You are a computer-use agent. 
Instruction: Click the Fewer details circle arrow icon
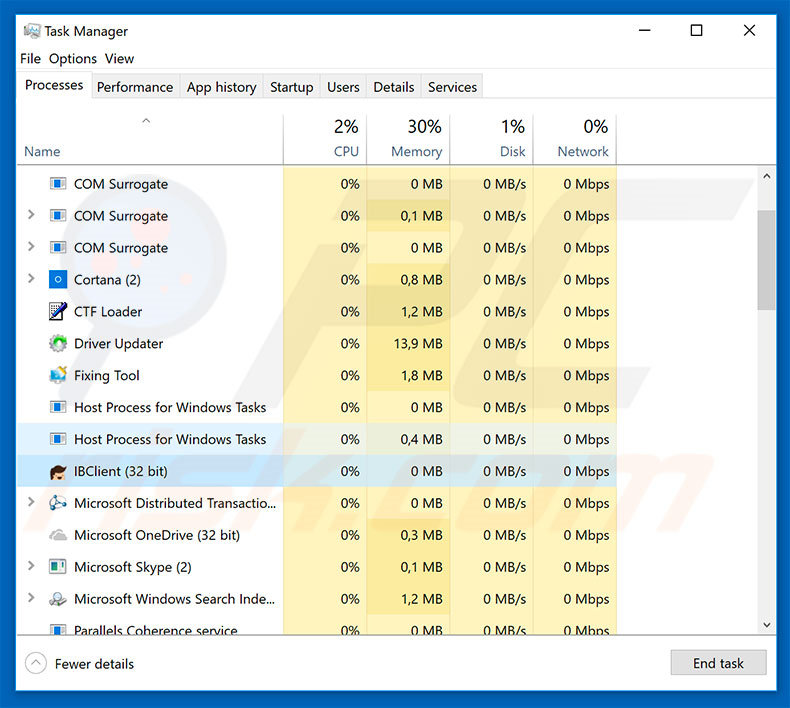tap(36, 664)
